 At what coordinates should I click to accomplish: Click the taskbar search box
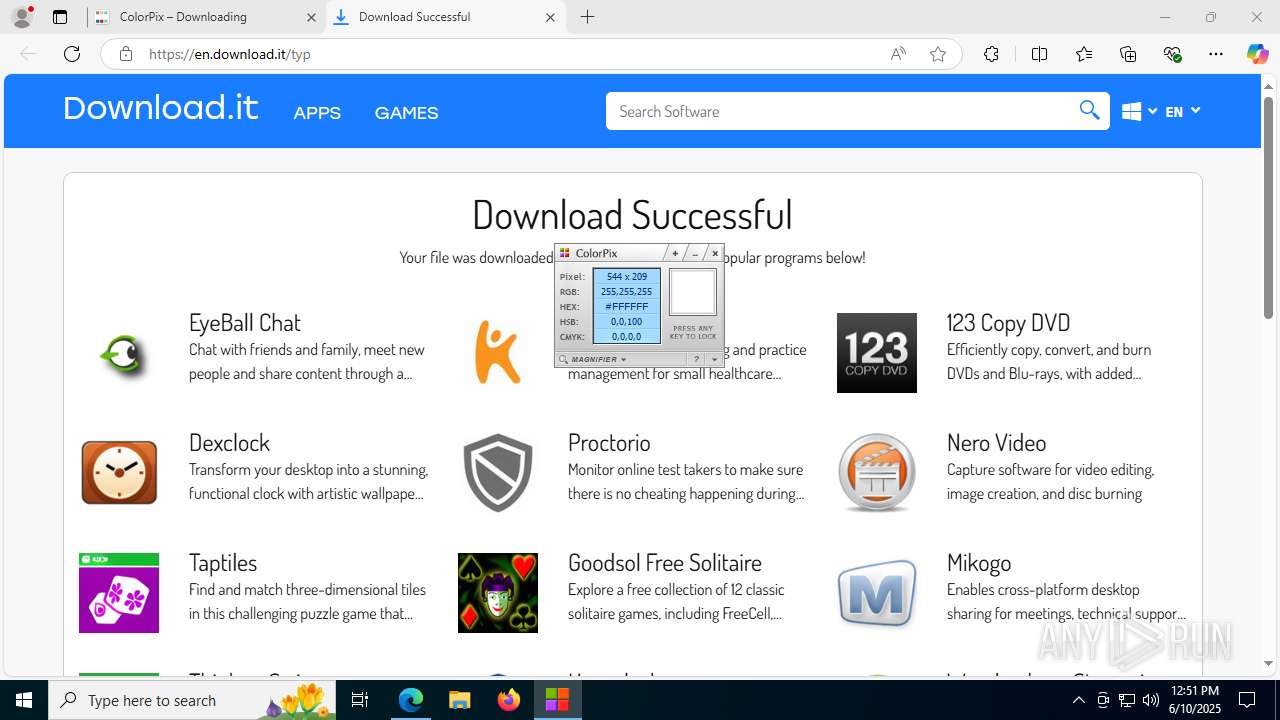pos(192,700)
